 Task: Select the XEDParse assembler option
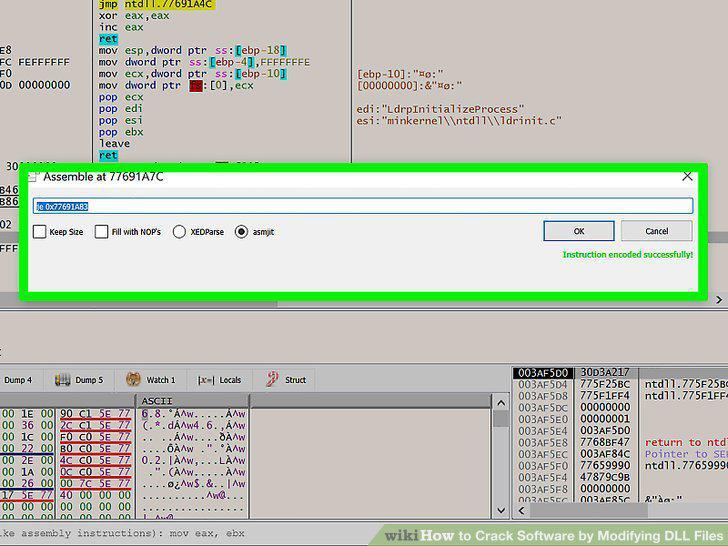pyautogui.click(x=179, y=232)
